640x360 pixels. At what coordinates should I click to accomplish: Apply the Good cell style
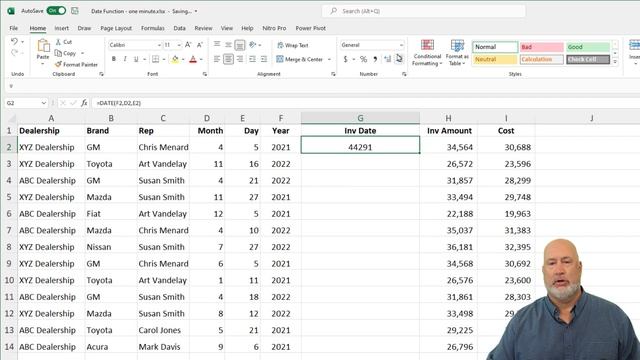(588, 47)
